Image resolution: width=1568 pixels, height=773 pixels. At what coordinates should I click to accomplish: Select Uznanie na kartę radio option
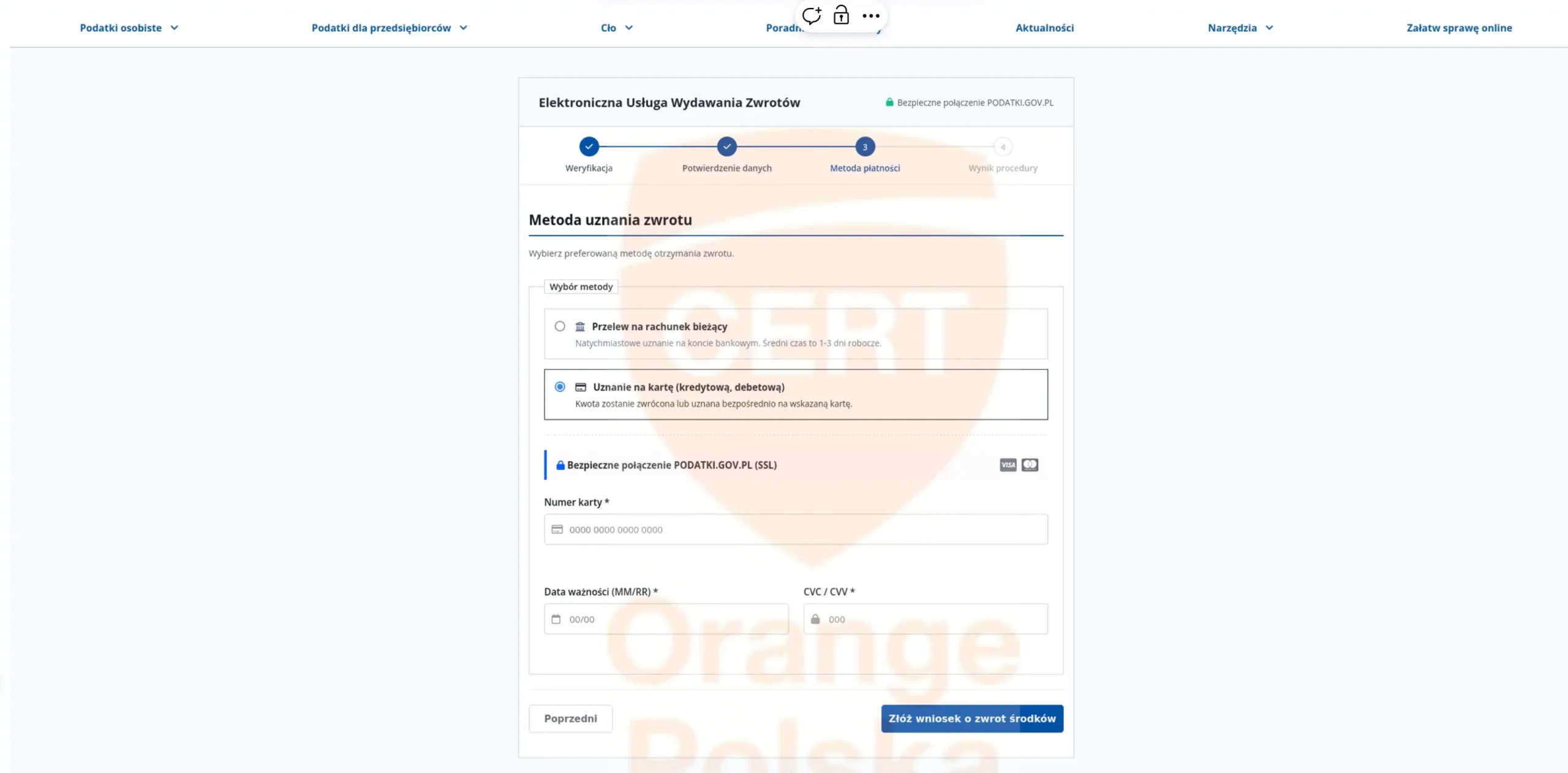(x=560, y=387)
